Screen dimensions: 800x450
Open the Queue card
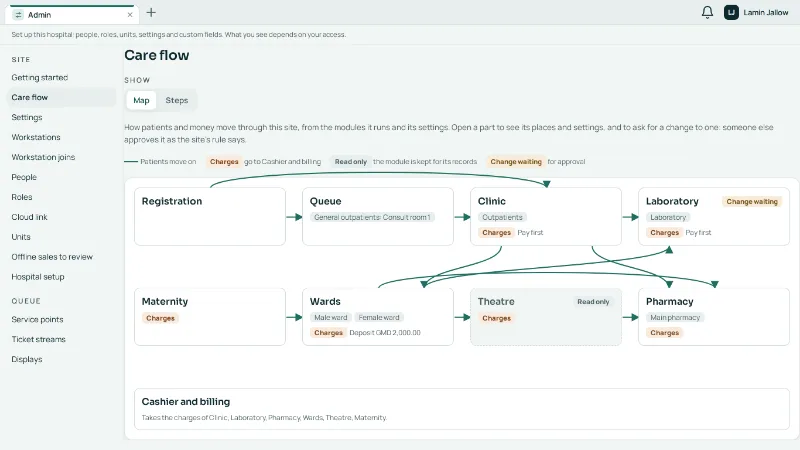coord(378,216)
